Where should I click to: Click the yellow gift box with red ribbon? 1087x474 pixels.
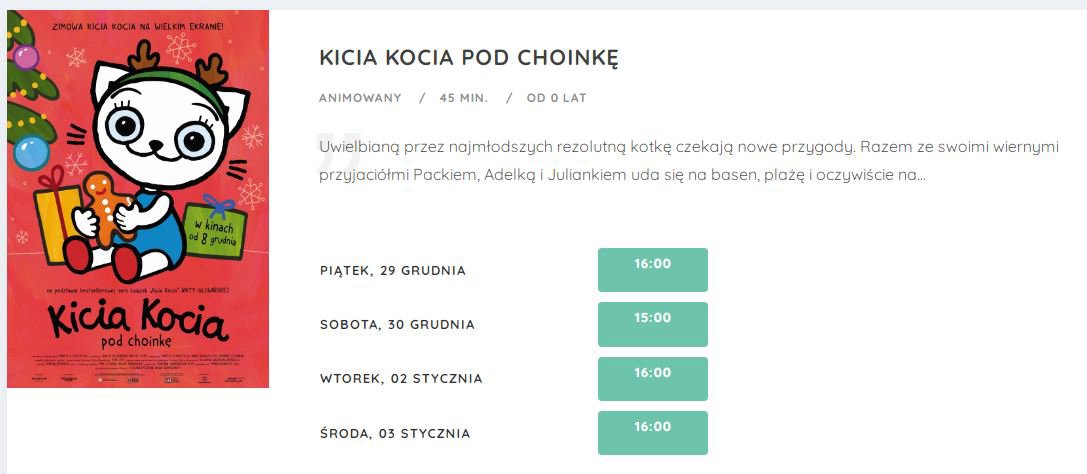point(57,218)
